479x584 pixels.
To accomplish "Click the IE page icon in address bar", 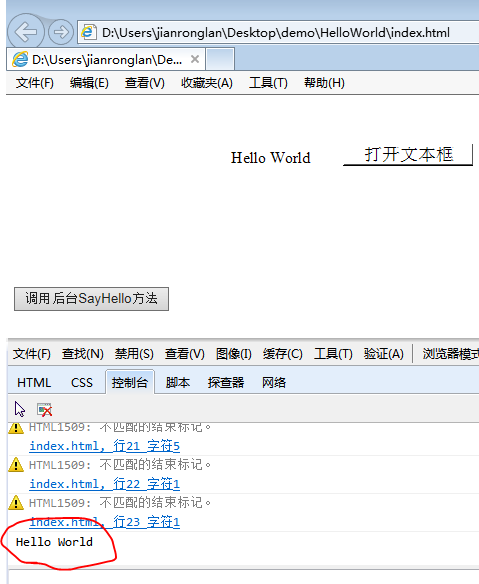I will (x=89, y=32).
